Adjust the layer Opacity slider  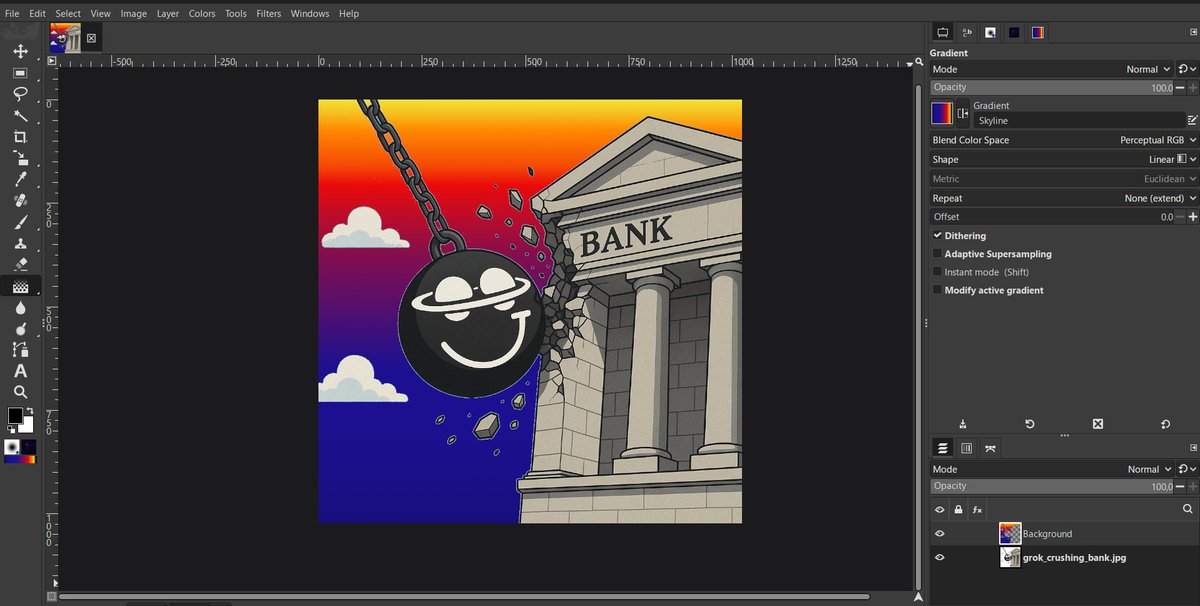[1052, 486]
